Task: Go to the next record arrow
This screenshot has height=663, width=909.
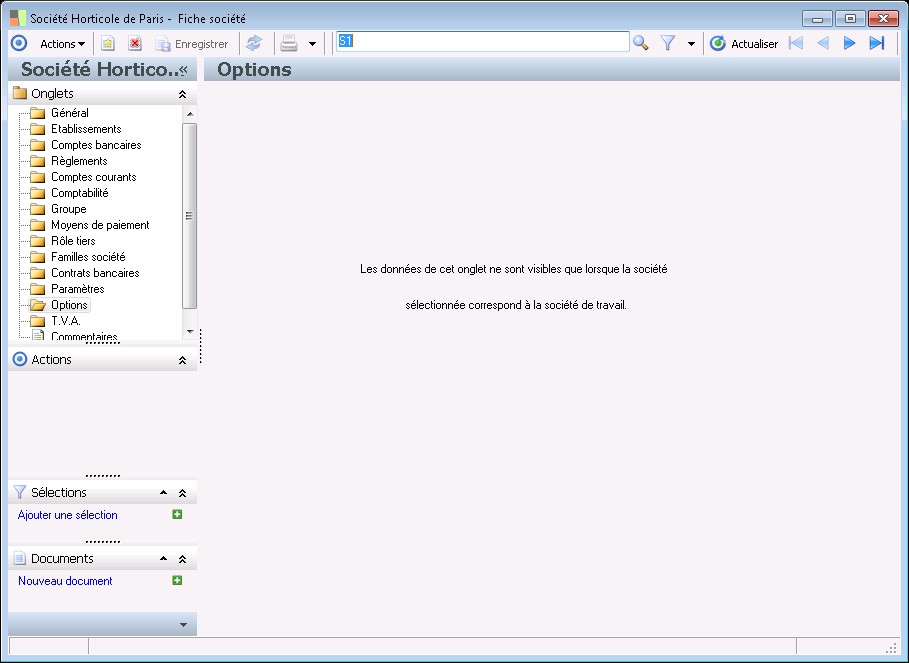Action: click(x=850, y=43)
